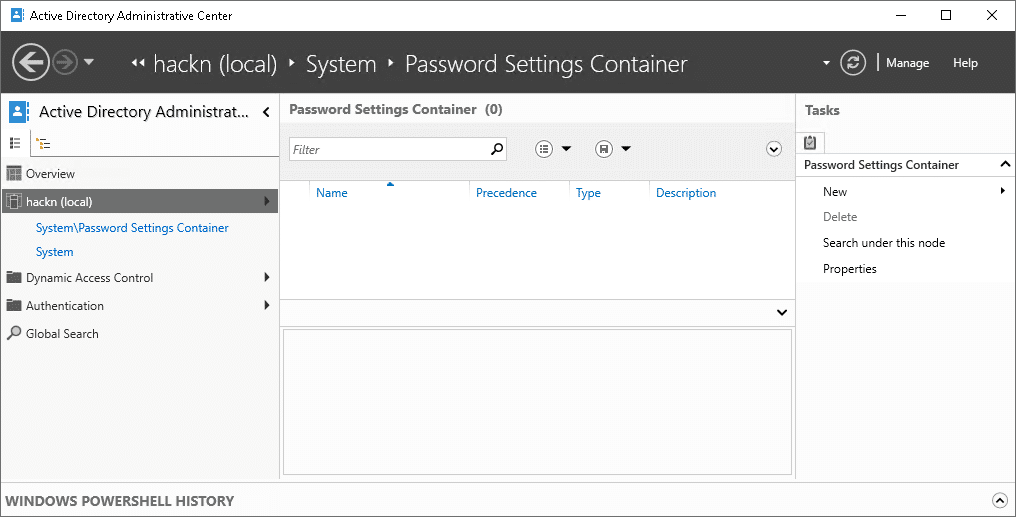The image size is (1016, 517).
Task: Open the arrow after hackn (local) breadcrumb
Action: [x=292, y=63]
